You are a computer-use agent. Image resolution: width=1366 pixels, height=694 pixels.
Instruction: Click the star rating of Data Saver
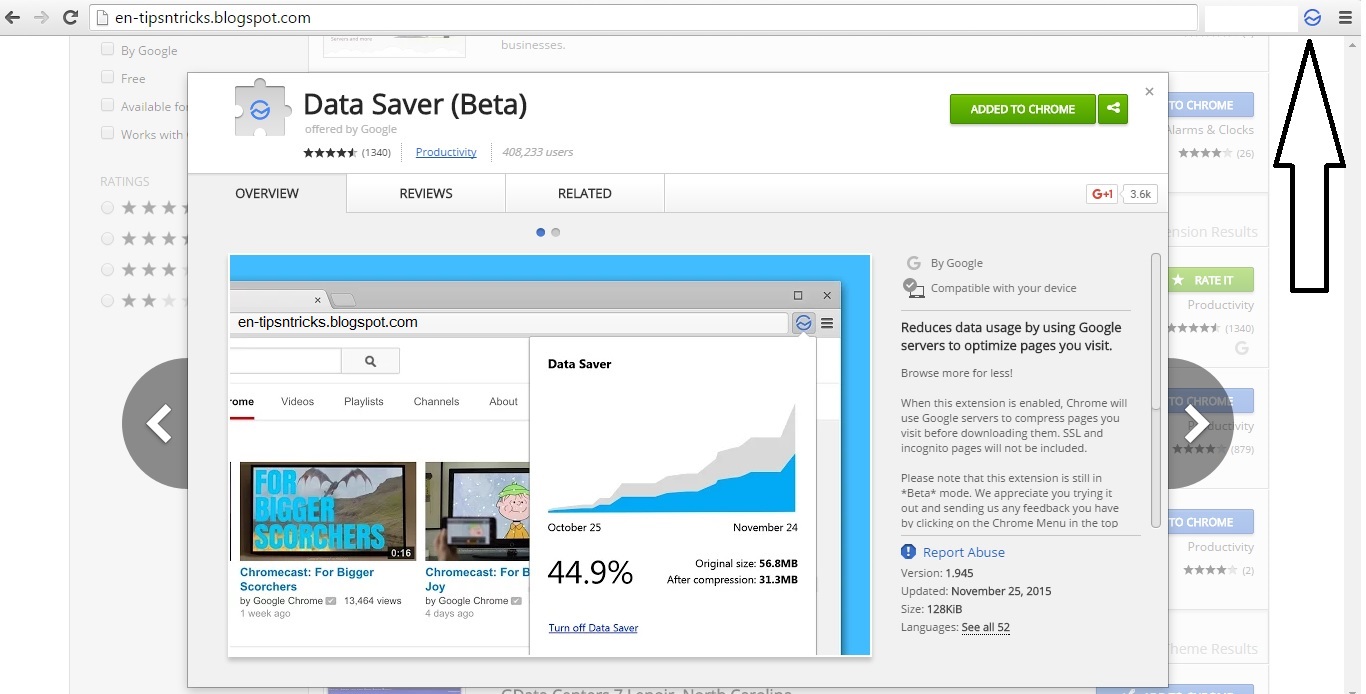coord(330,152)
